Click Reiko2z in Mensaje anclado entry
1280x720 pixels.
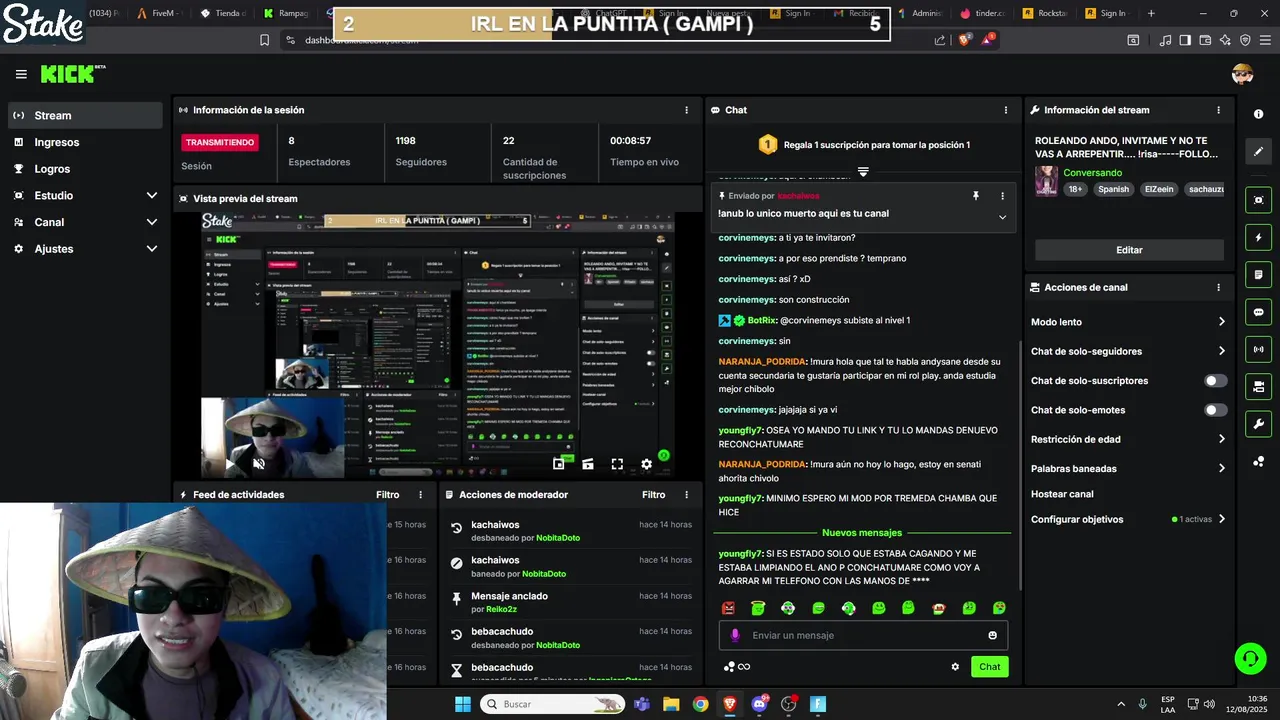[x=501, y=609]
